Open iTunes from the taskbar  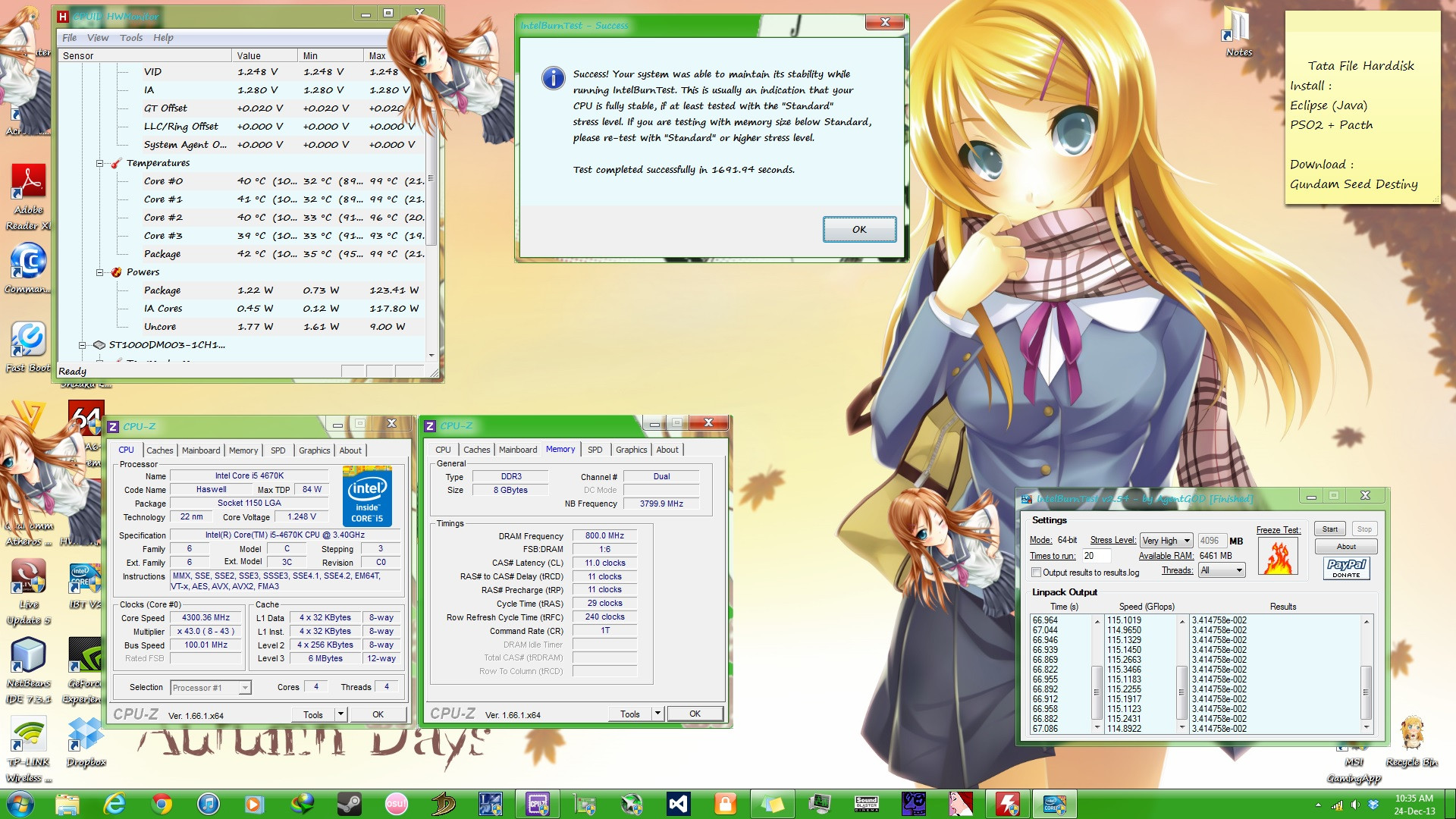(209, 804)
